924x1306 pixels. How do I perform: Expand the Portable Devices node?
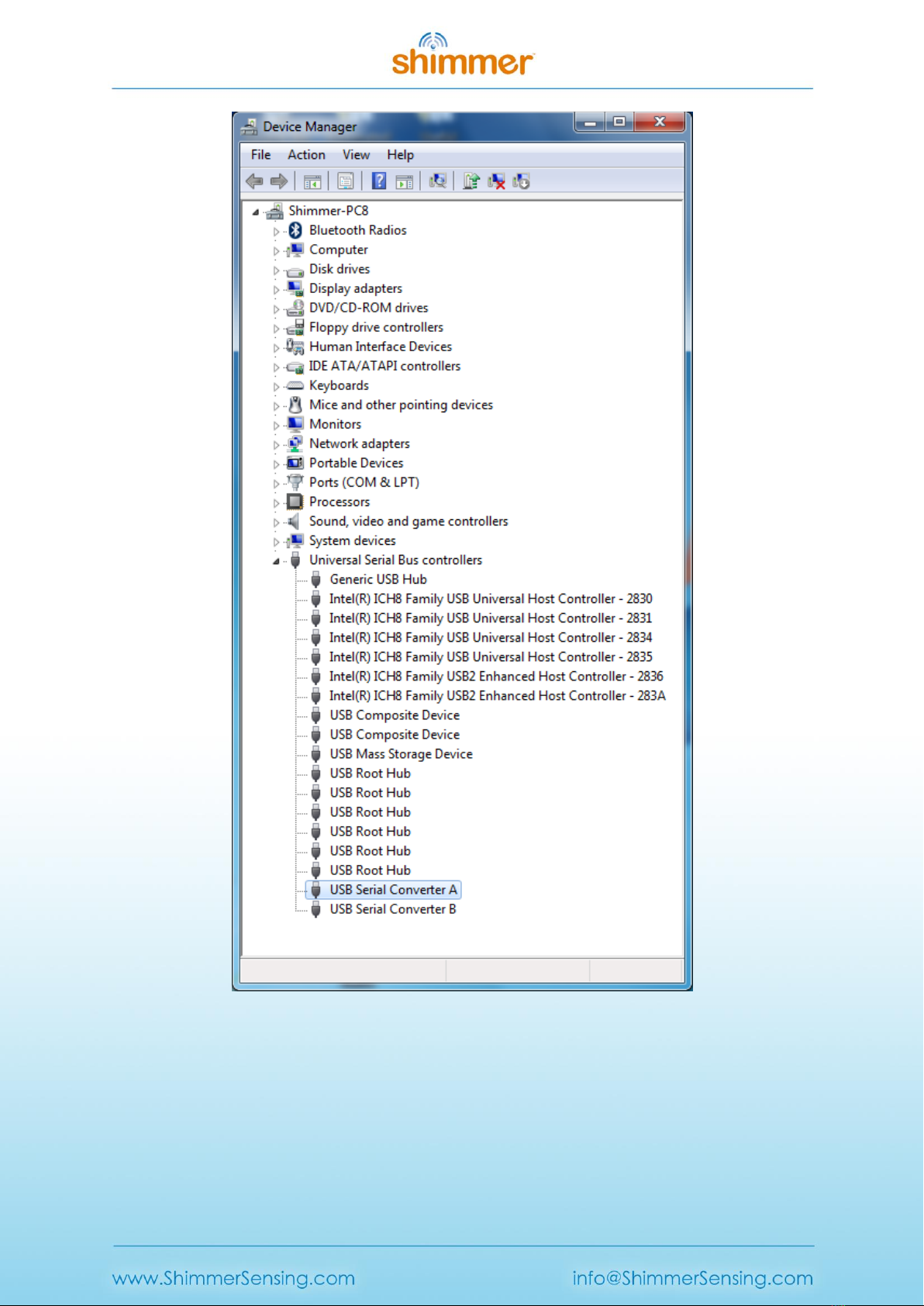click(276, 463)
